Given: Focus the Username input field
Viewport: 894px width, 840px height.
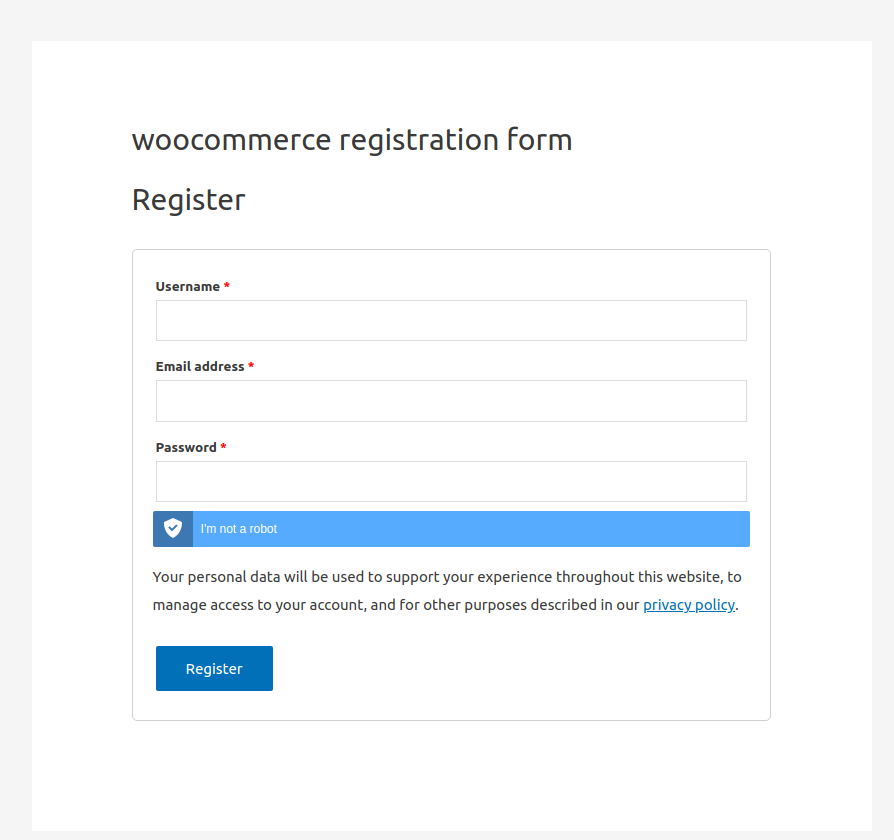Looking at the screenshot, I should 451,320.
